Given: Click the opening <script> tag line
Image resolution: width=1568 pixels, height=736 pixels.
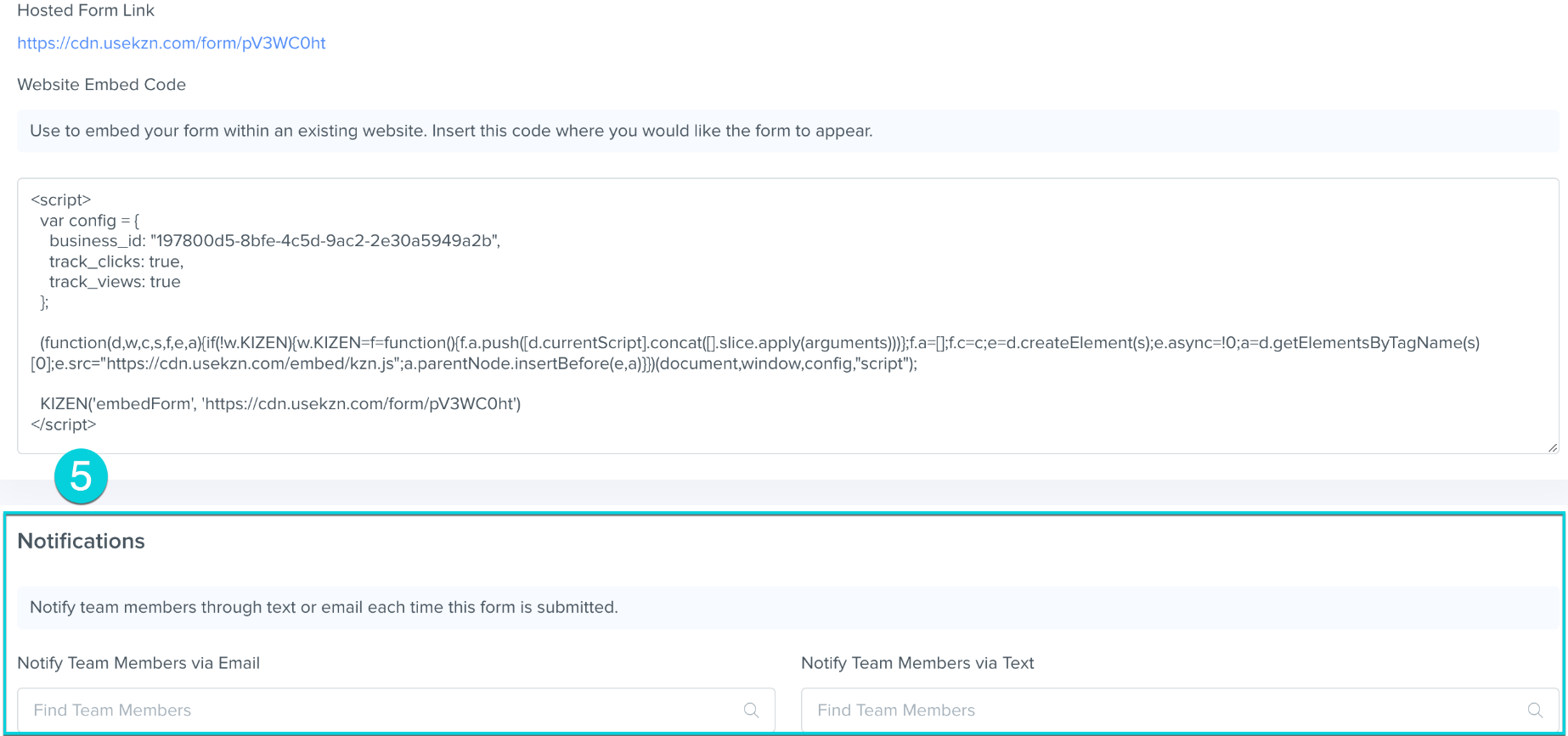Looking at the screenshot, I should click(x=61, y=200).
